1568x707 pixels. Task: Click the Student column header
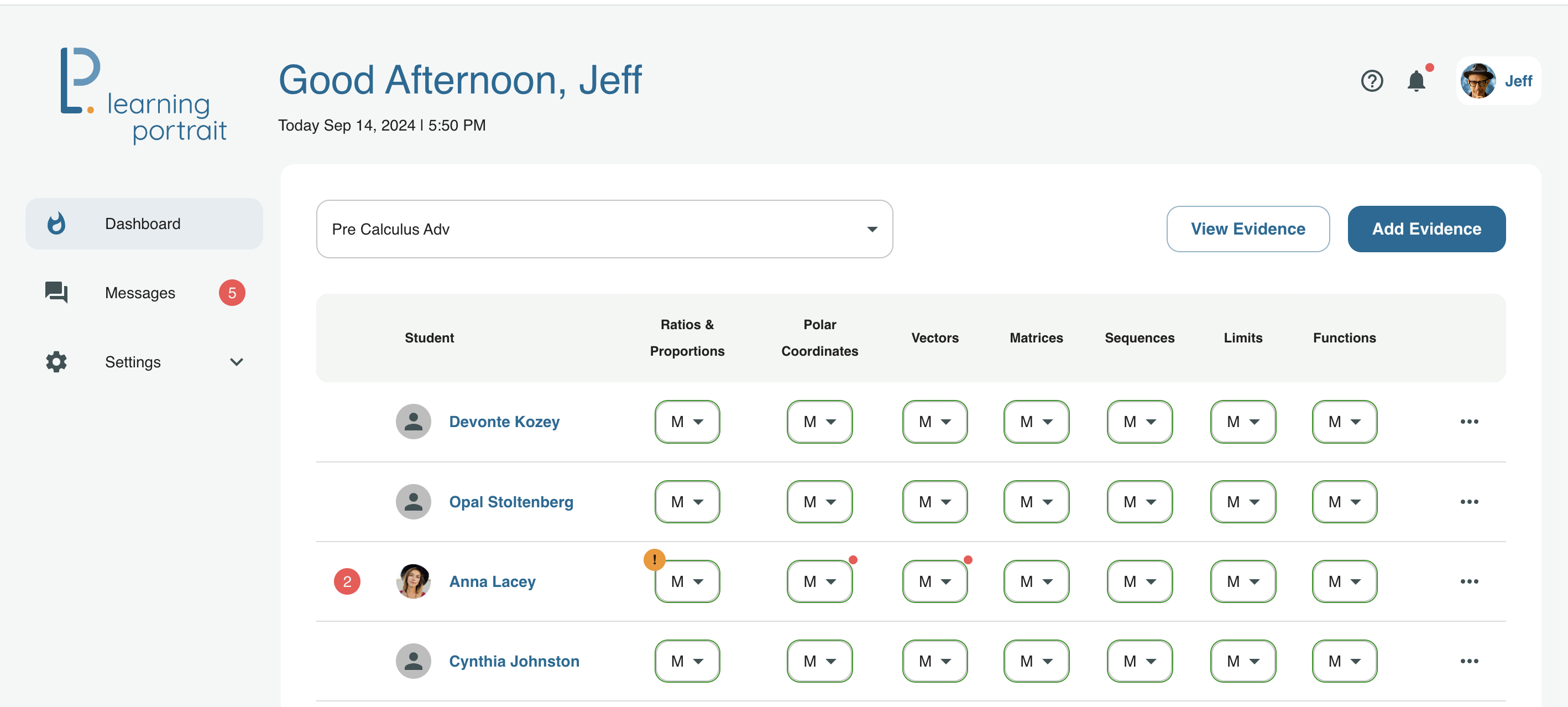click(x=429, y=338)
